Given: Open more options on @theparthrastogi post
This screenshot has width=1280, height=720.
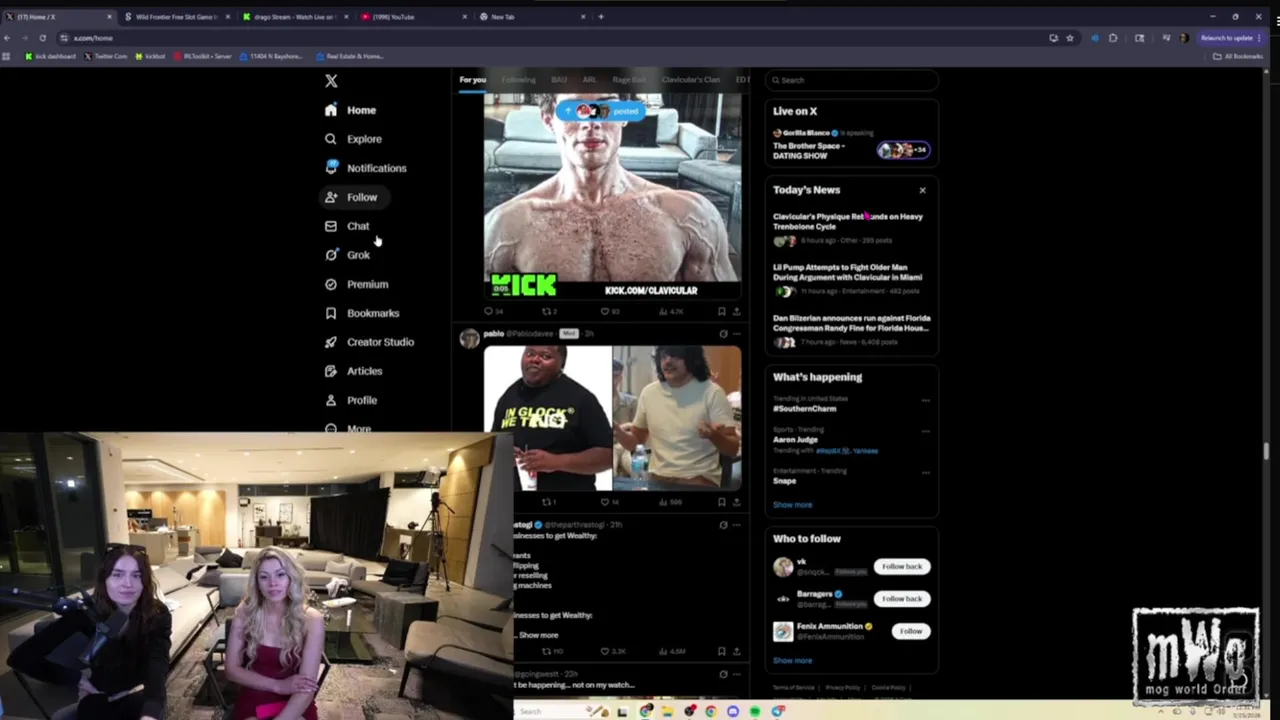Looking at the screenshot, I should pyautogui.click(x=737, y=525).
